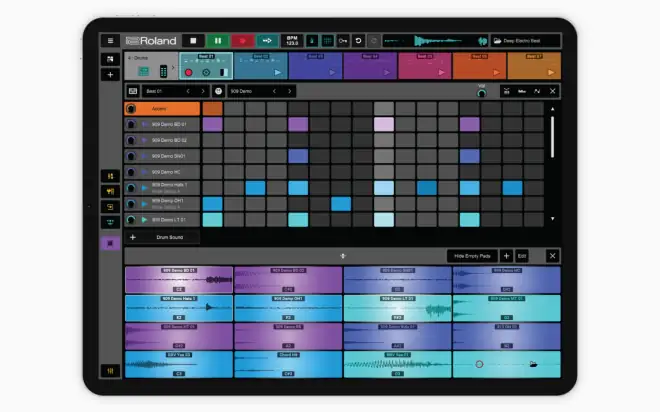Screen dimensions: 660x412
Task: Open the drum instrument icon on Drums track
Action: point(144,71)
